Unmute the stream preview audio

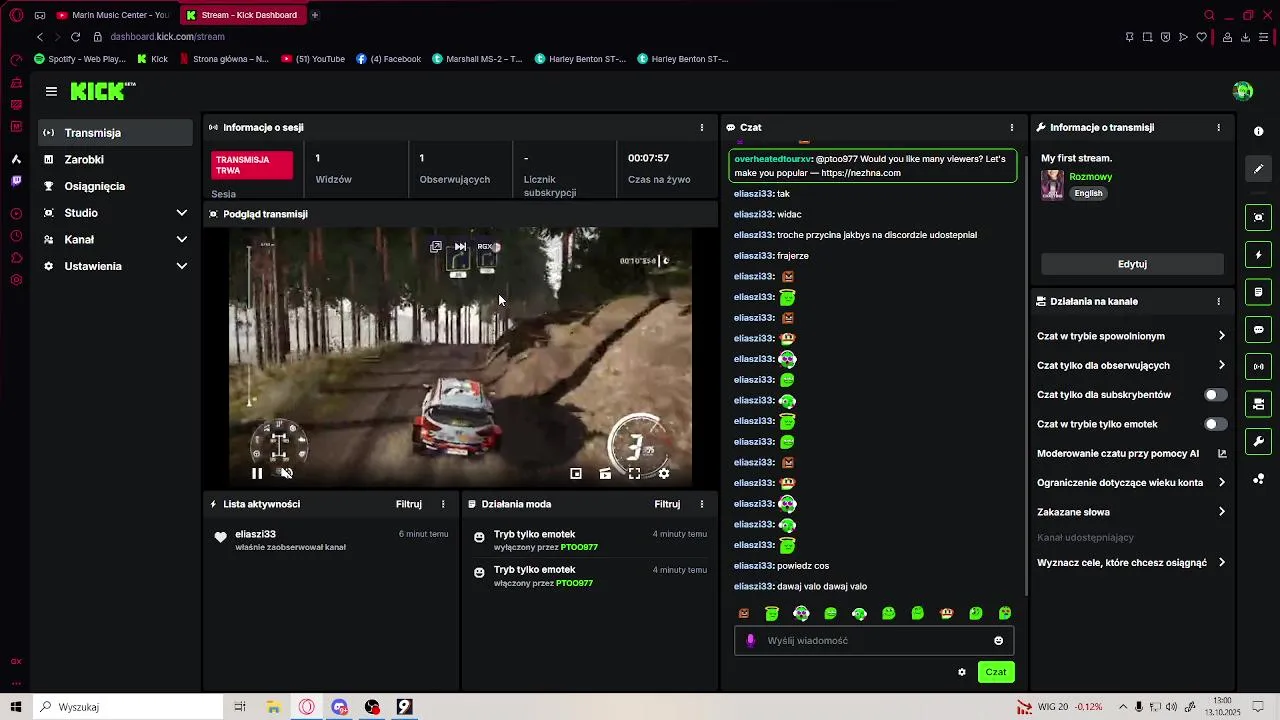click(x=286, y=474)
